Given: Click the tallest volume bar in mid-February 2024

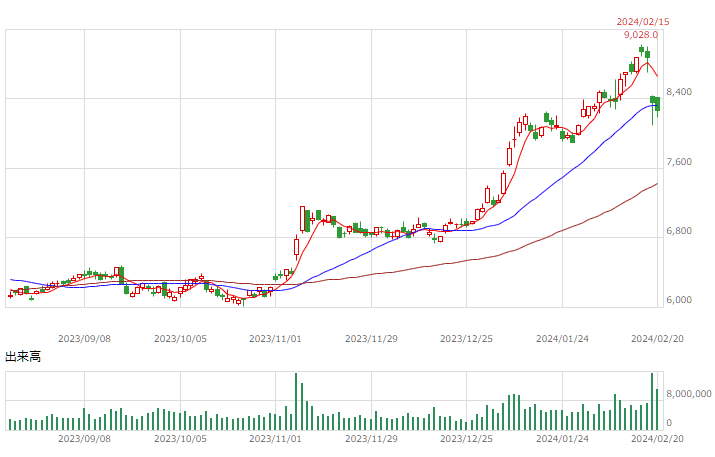Looking at the screenshot, I should (x=652, y=402).
